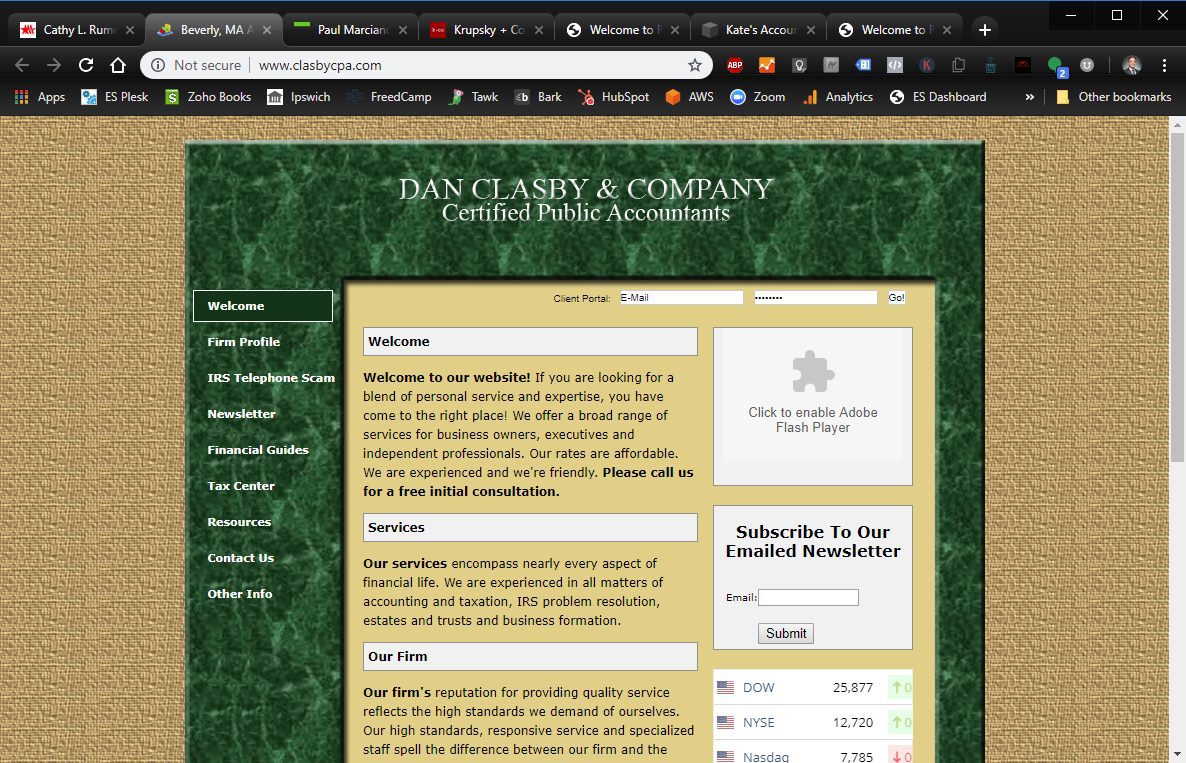Open the Zoho Books bookmark
This screenshot has width=1186, height=763.
(208, 97)
